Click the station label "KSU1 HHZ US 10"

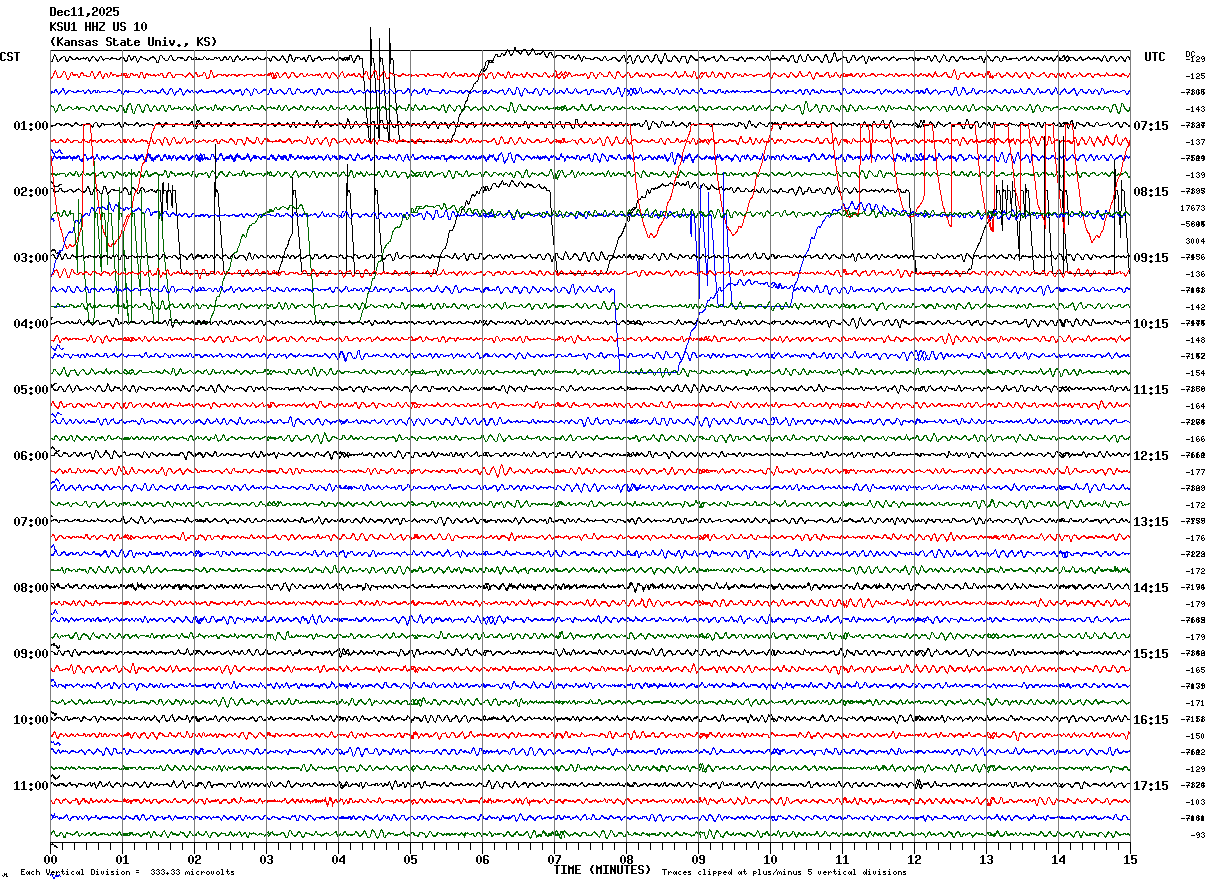click(98, 27)
